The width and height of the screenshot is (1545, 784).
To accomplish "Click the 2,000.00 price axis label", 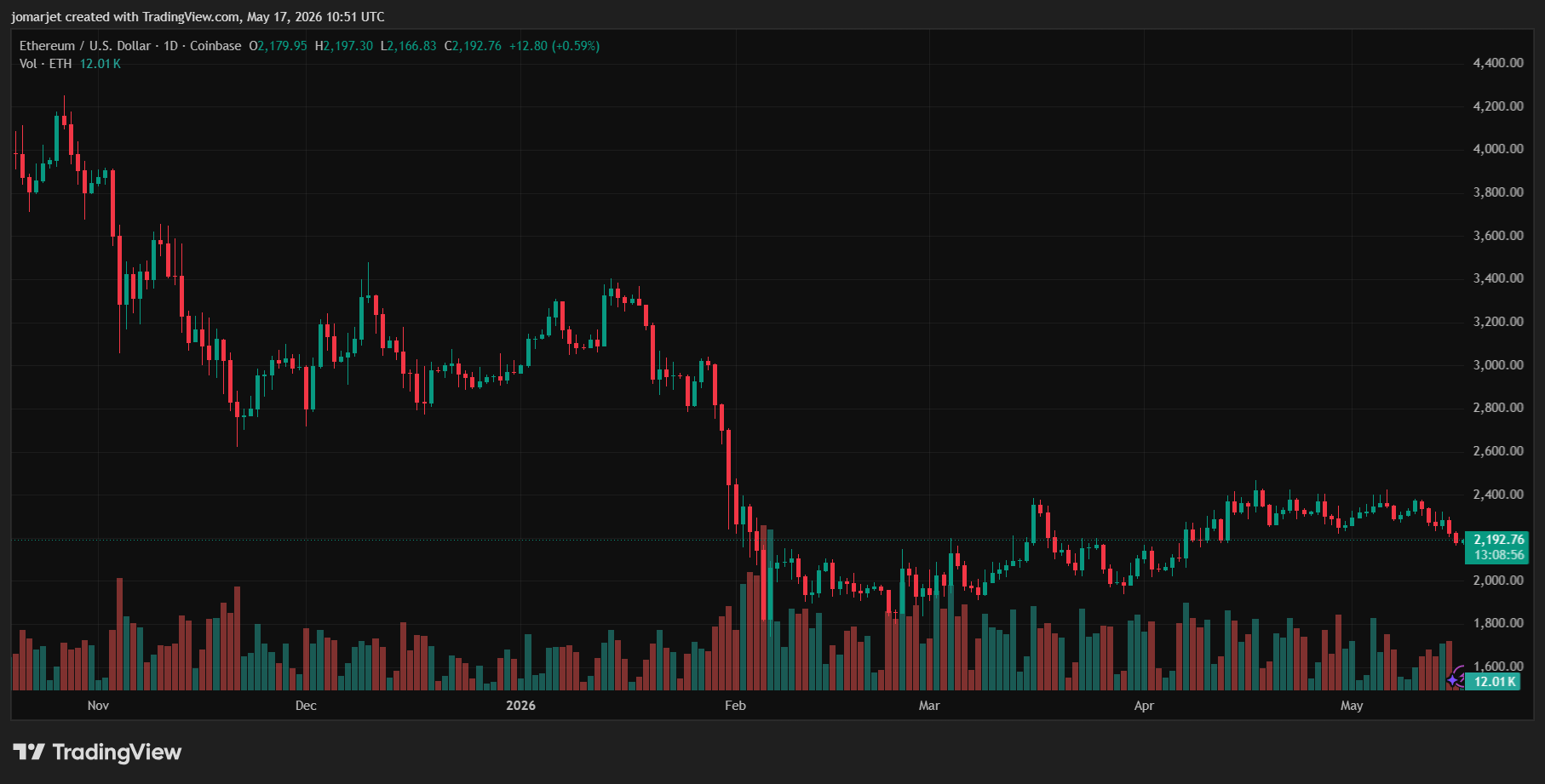I will tap(1498, 581).
